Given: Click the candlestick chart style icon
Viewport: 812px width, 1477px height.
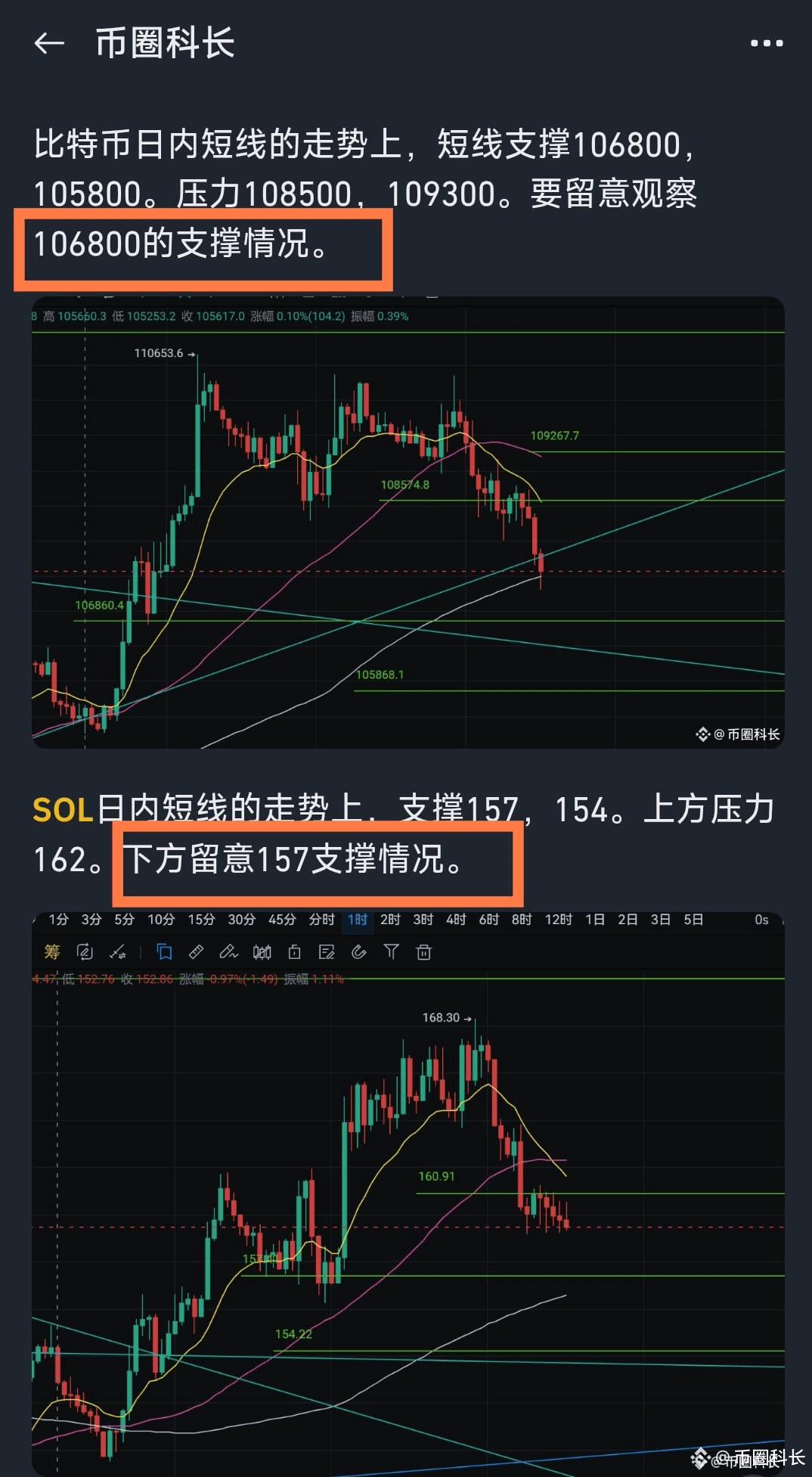Looking at the screenshot, I should [x=262, y=951].
